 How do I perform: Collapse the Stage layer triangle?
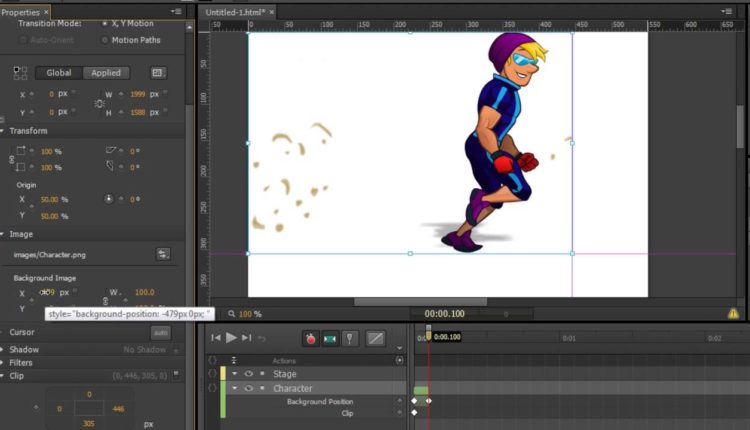pos(234,374)
